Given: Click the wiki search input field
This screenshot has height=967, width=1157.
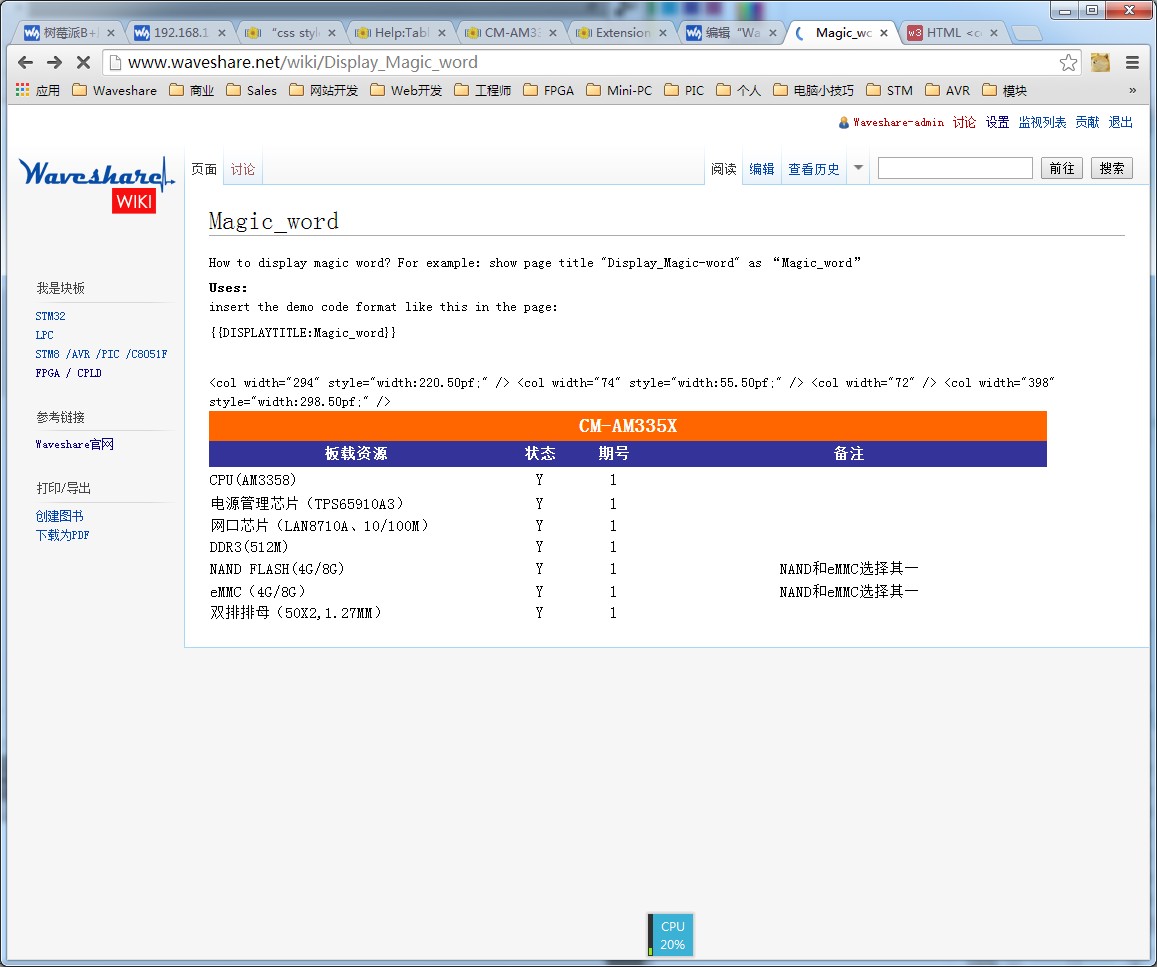Looking at the screenshot, I should pos(955,168).
